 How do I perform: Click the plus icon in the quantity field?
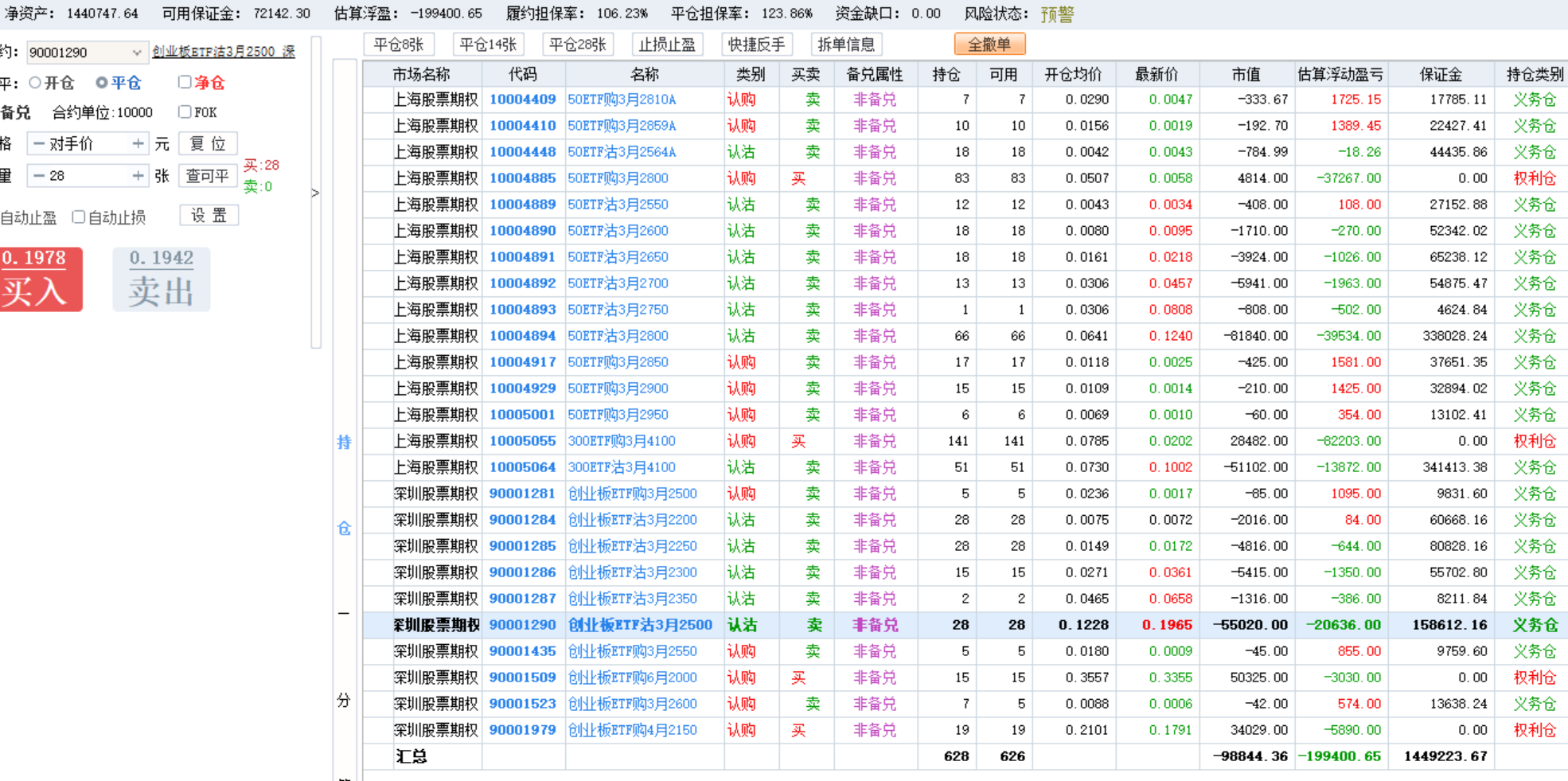pyautogui.click(x=138, y=176)
